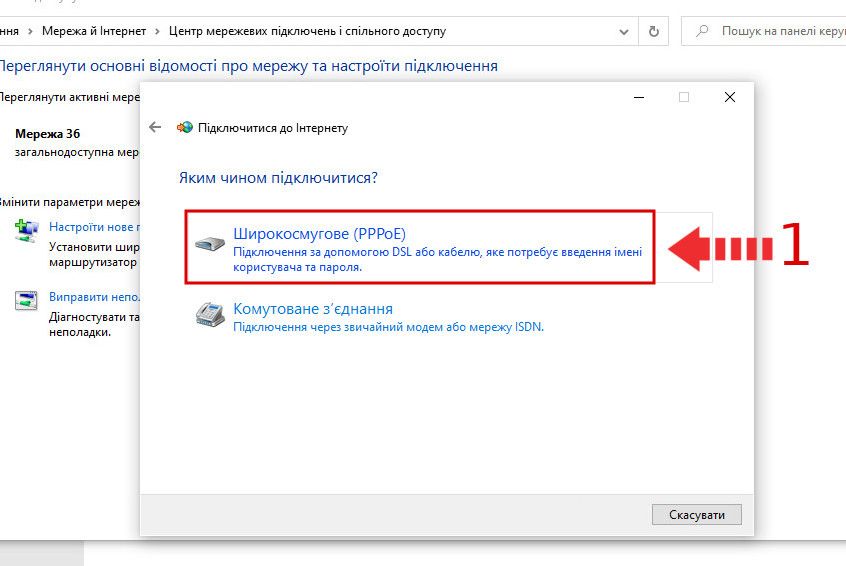Screen dimensions: 846x566
Task: Click the globe icon in the wizard title
Action: coord(185,127)
